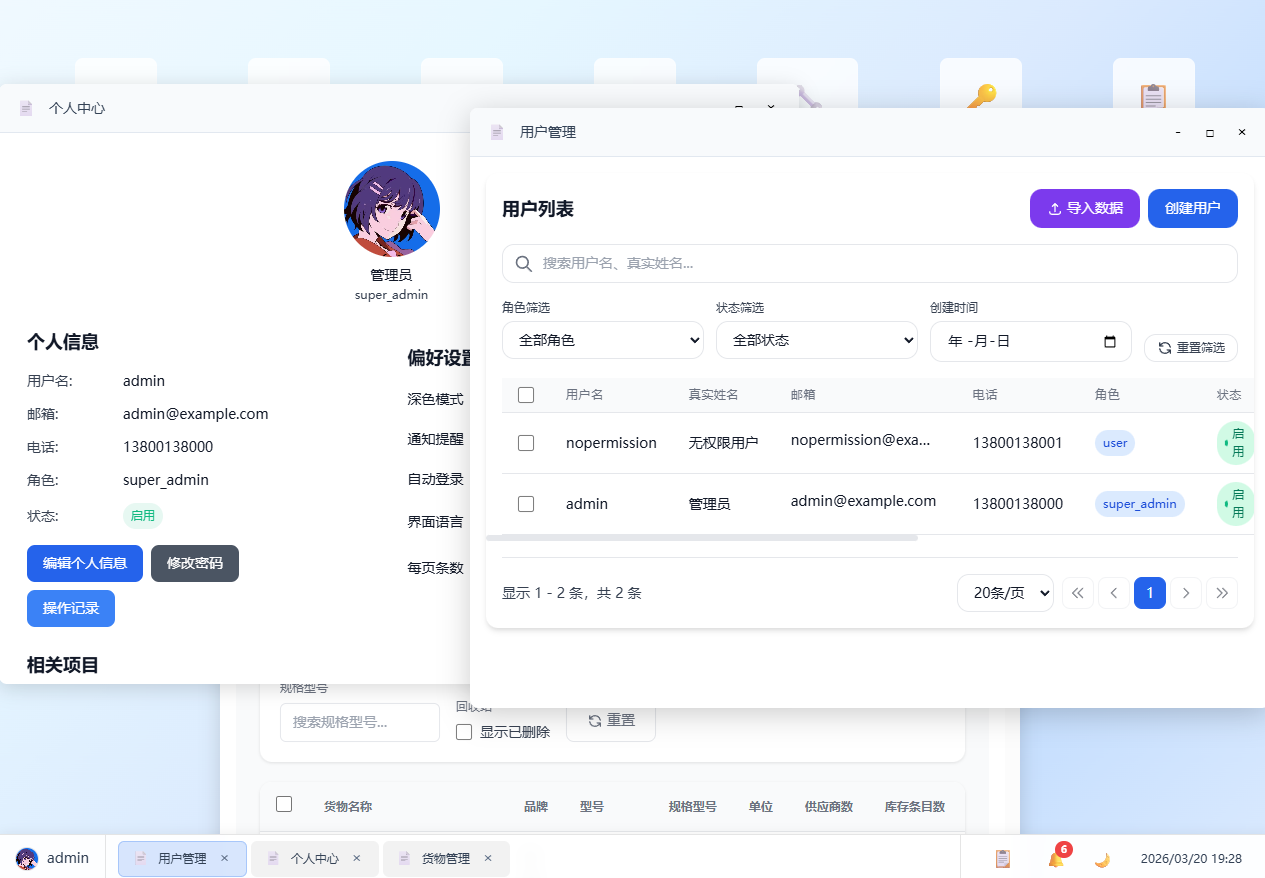This screenshot has height=878, width=1265.
Task: Click the calendar icon in date filter
Action: [1110, 341]
